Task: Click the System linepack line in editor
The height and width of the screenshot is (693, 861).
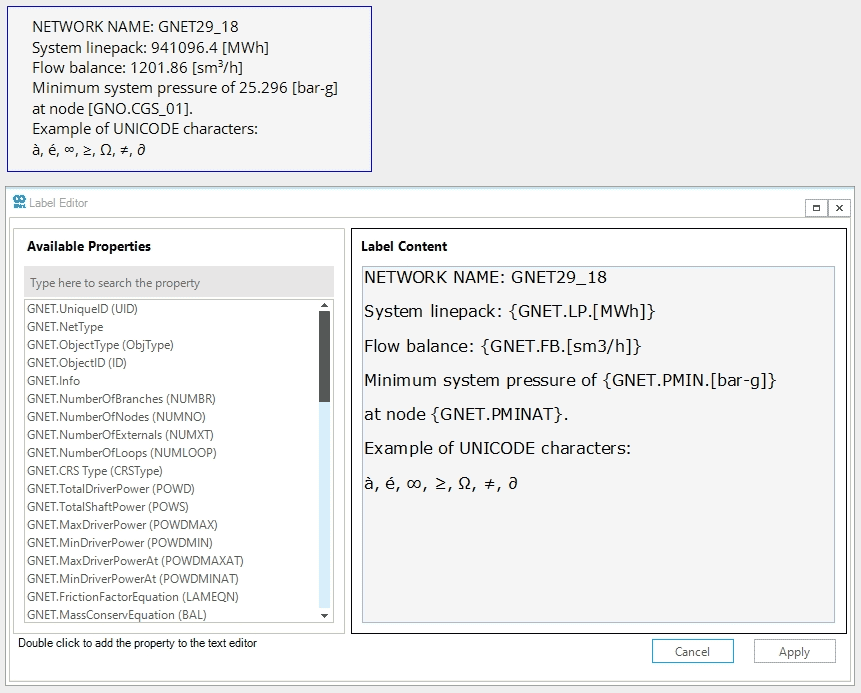Action: coord(509,312)
